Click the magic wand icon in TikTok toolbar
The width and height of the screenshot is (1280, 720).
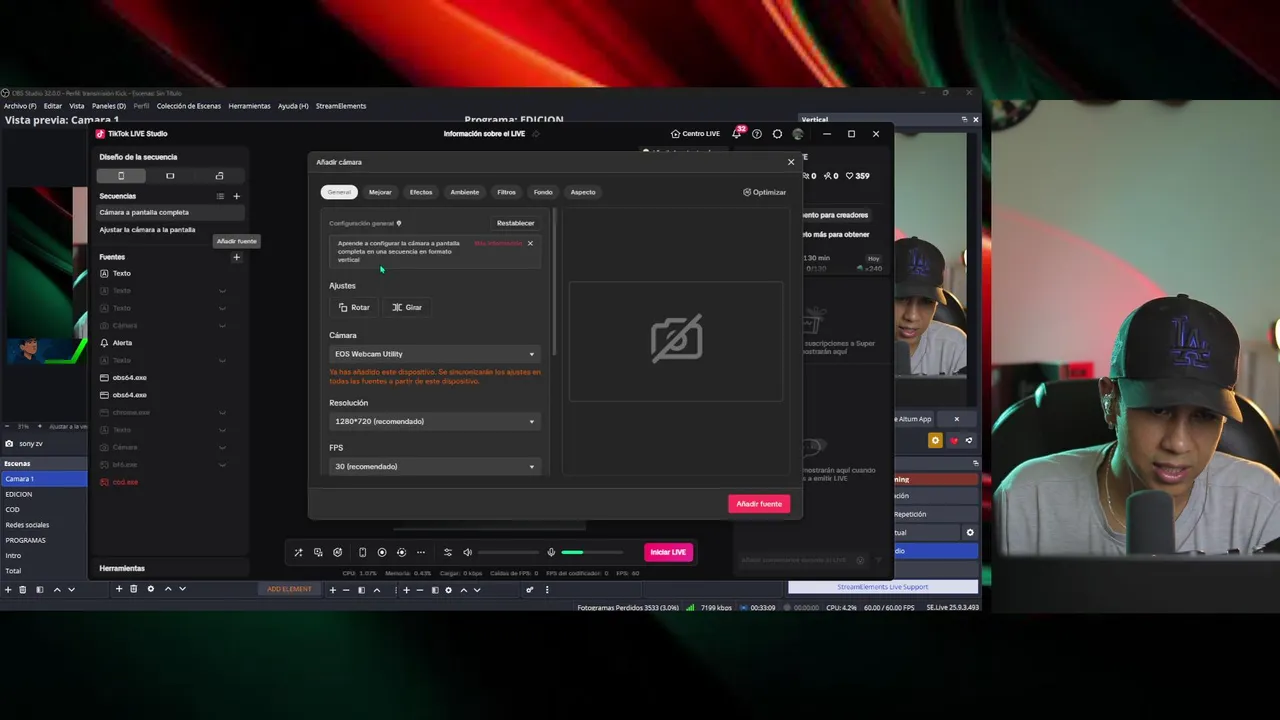pos(298,552)
